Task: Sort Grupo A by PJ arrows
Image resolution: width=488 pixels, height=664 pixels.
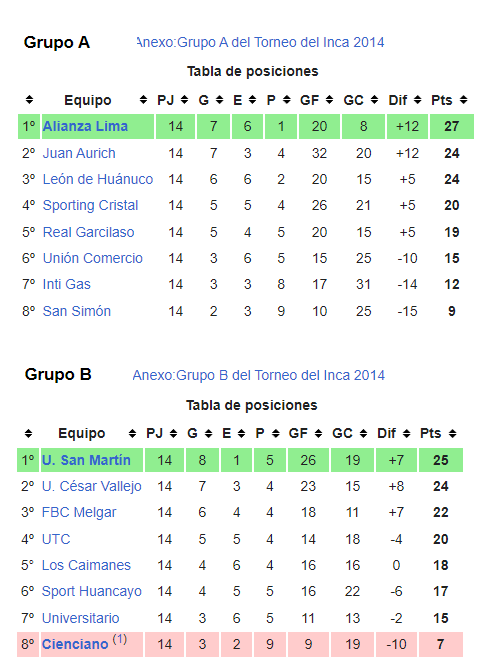Action: (x=184, y=100)
